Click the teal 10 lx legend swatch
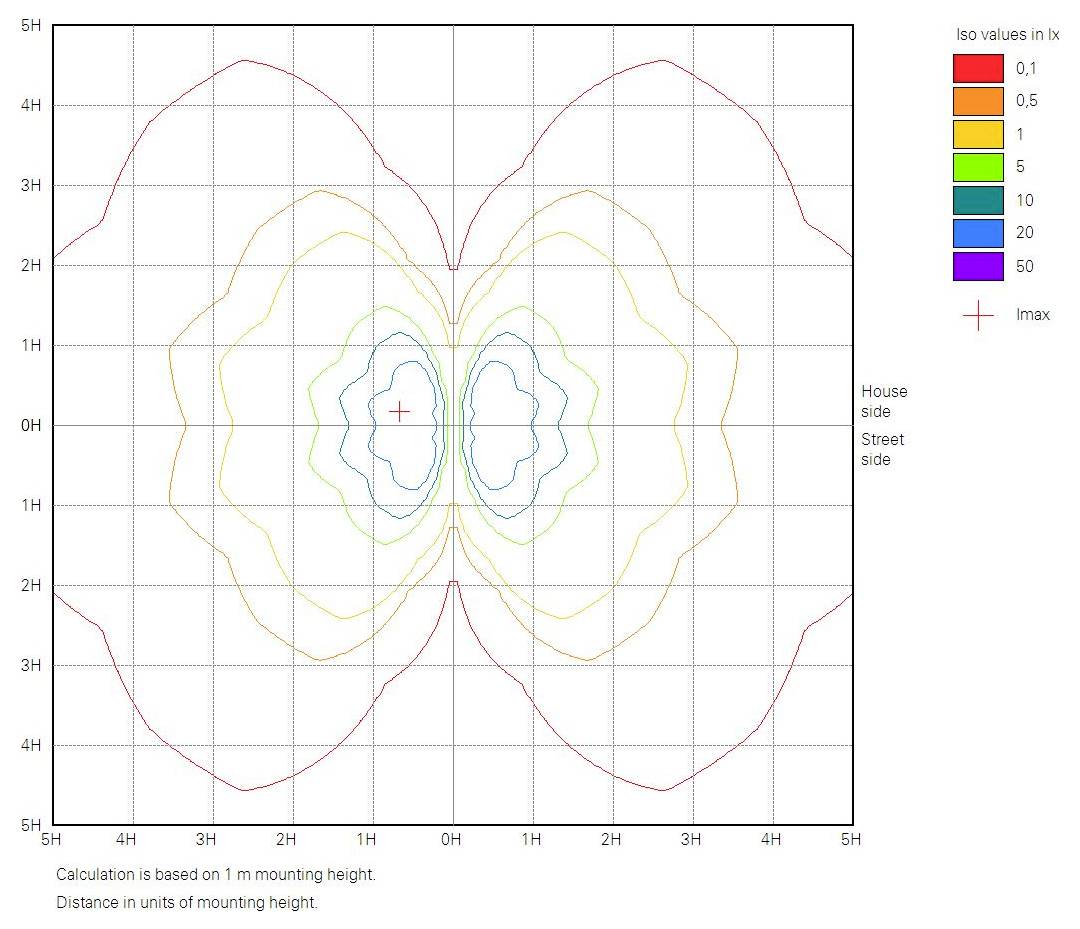1080x929 pixels. (978, 200)
